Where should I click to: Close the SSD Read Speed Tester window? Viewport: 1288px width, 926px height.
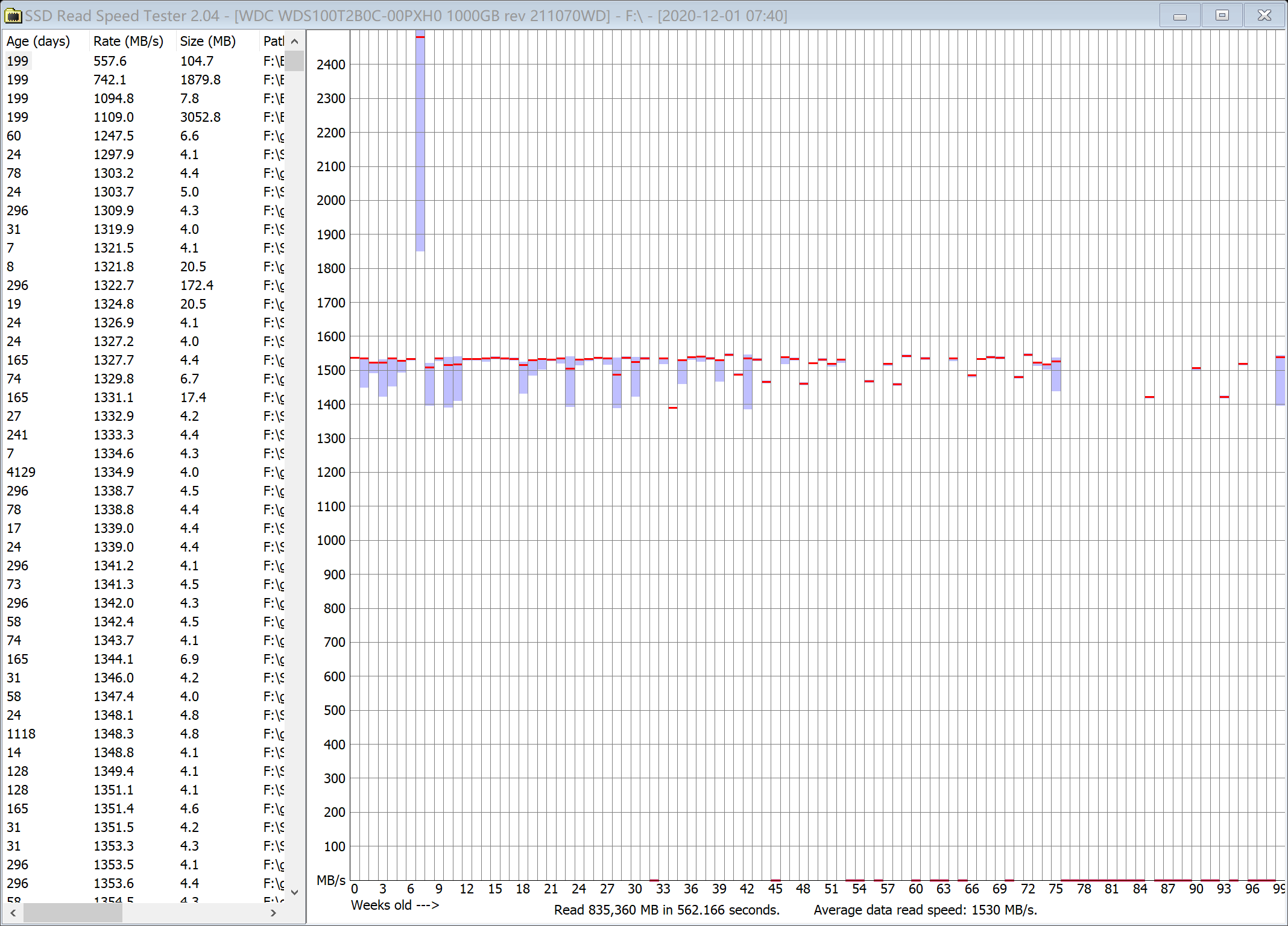click(1264, 16)
